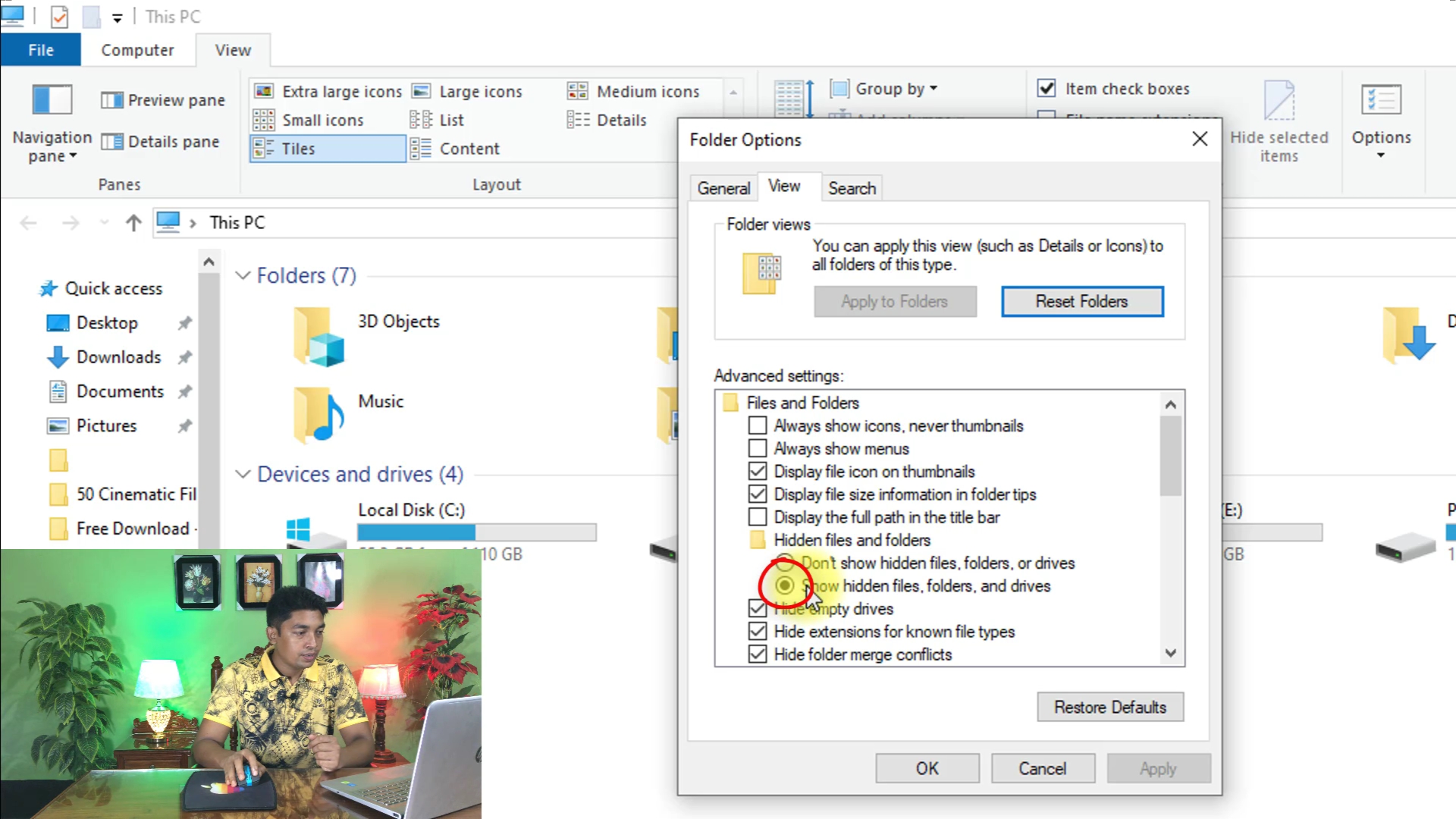Click the Up arrow navigation icon
Image resolution: width=1456 pixels, height=819 pixels.
tap(133, 222)
